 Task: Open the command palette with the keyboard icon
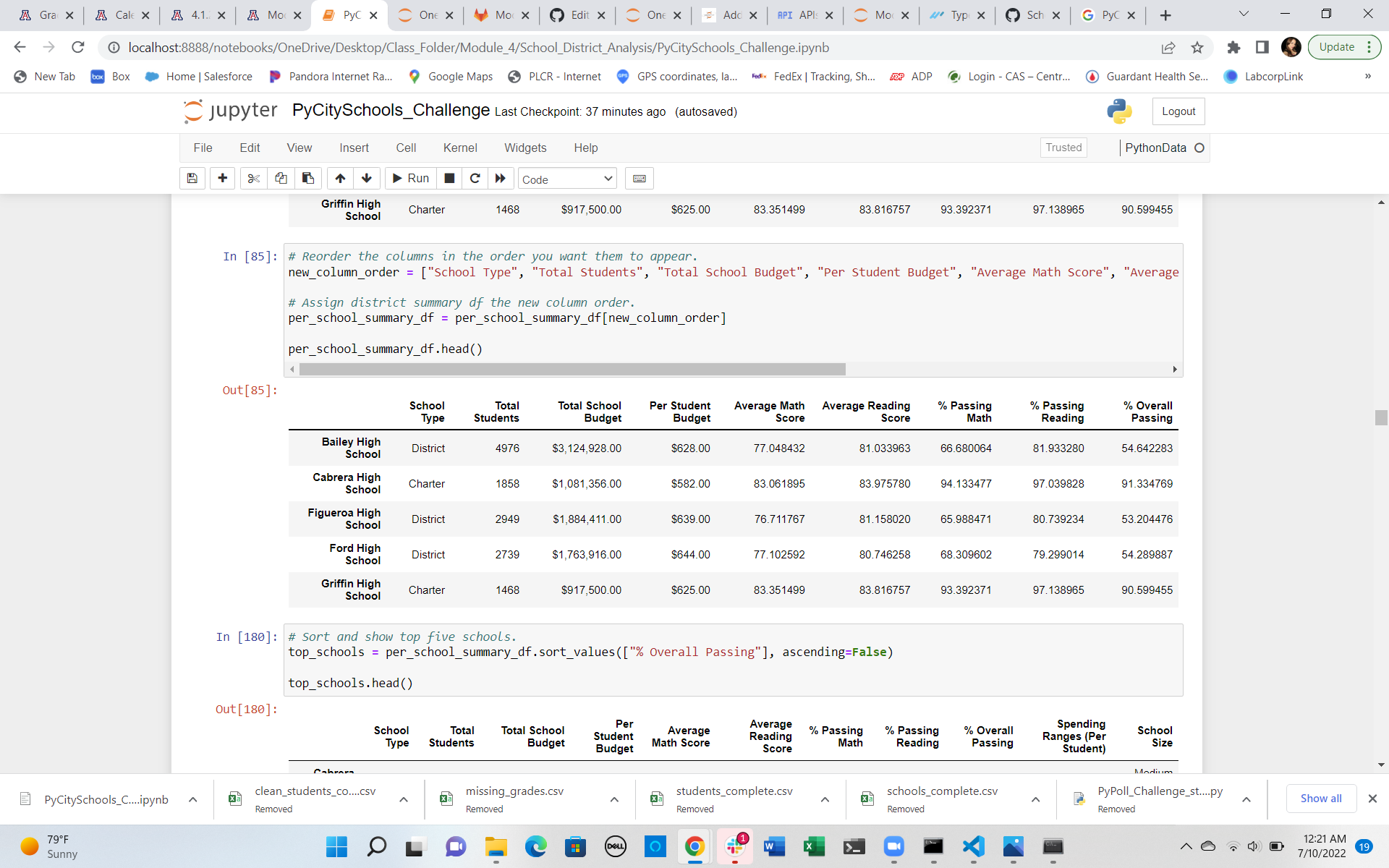[639, 178]
